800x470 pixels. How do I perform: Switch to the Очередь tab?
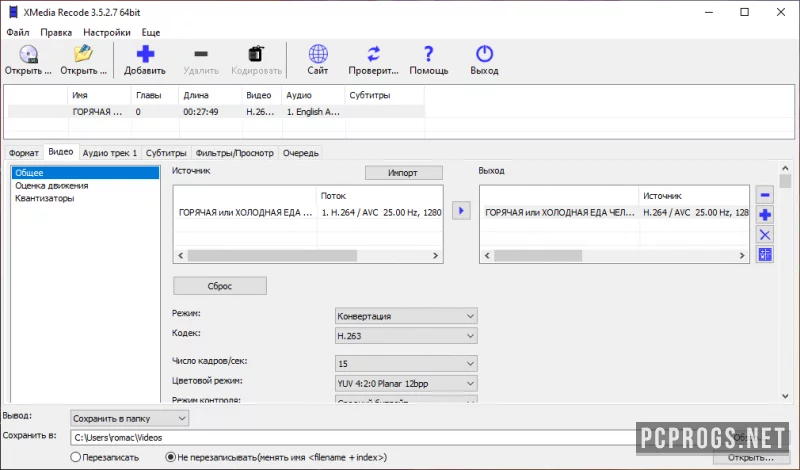coord(301,153)
